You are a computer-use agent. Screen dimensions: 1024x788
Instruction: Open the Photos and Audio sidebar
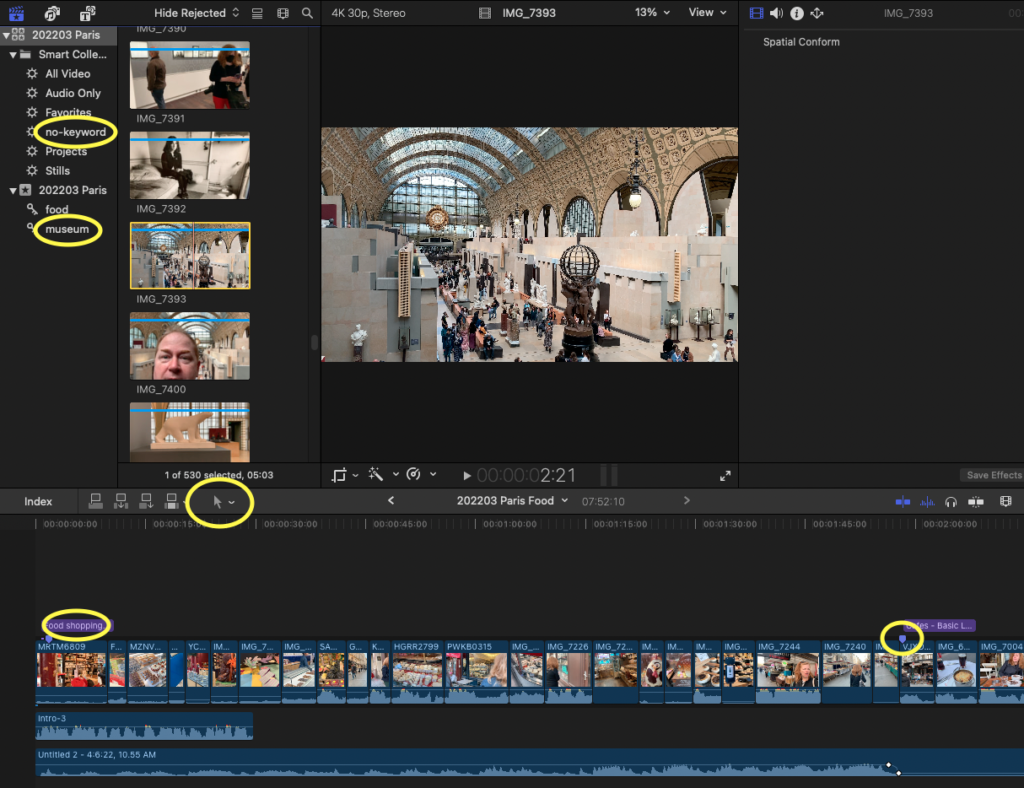[52, 12]
